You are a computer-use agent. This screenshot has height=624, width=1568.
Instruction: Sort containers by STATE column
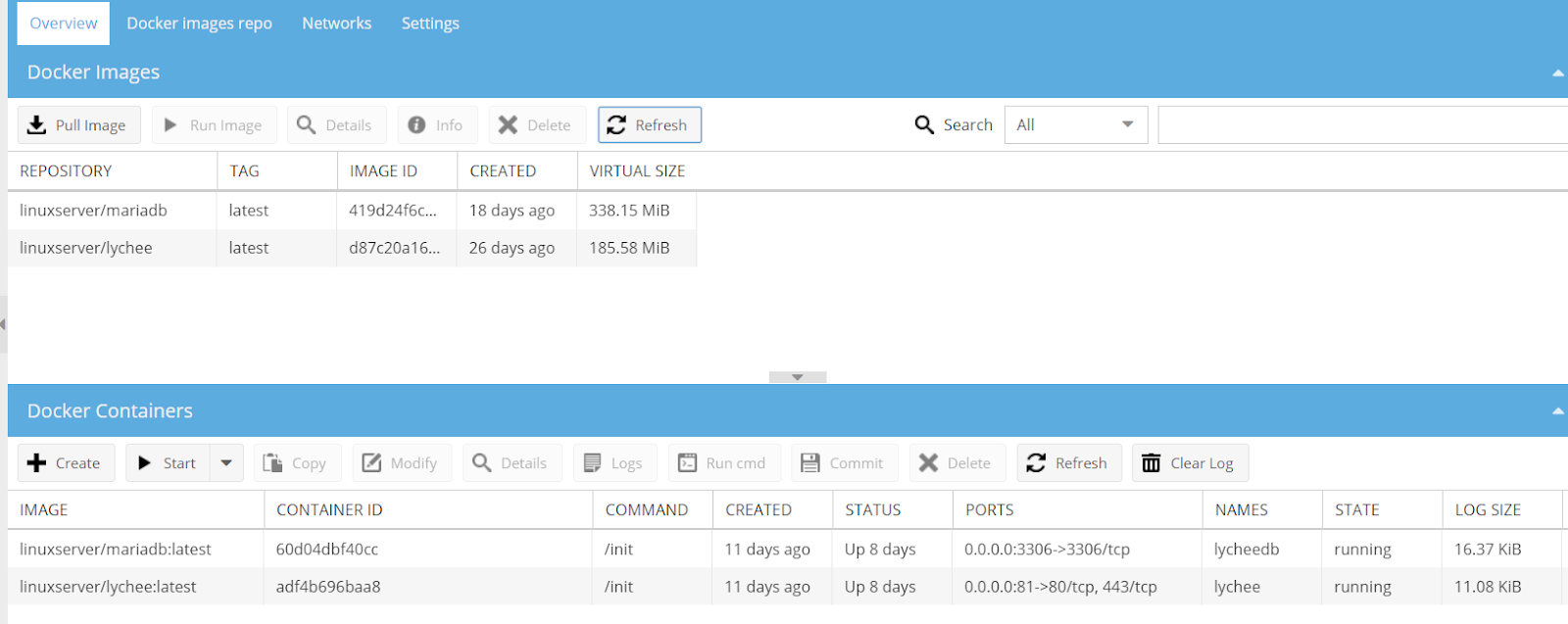click(1382, 509)
